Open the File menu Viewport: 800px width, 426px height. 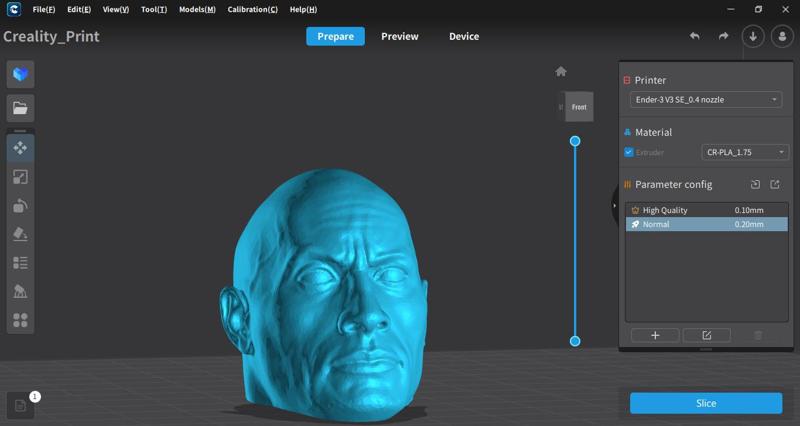pos(44,9)
